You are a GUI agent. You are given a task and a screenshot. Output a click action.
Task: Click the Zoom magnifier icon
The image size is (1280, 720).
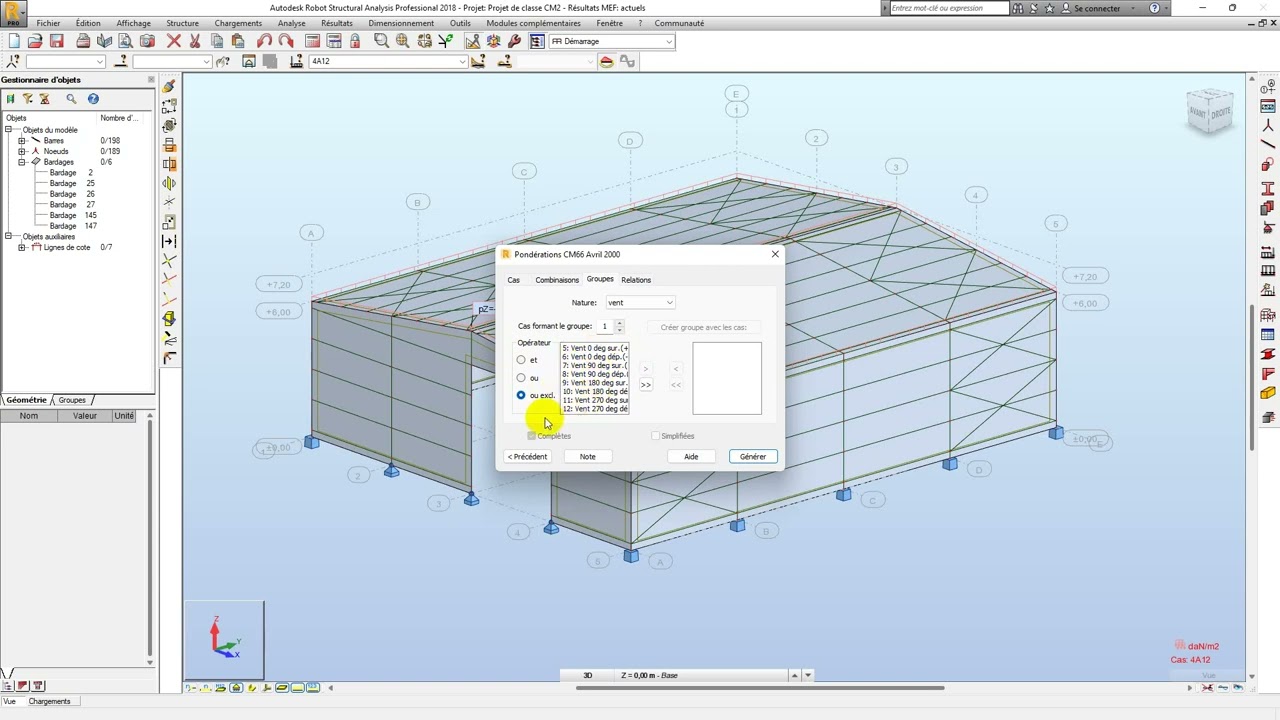click(381, 41)
